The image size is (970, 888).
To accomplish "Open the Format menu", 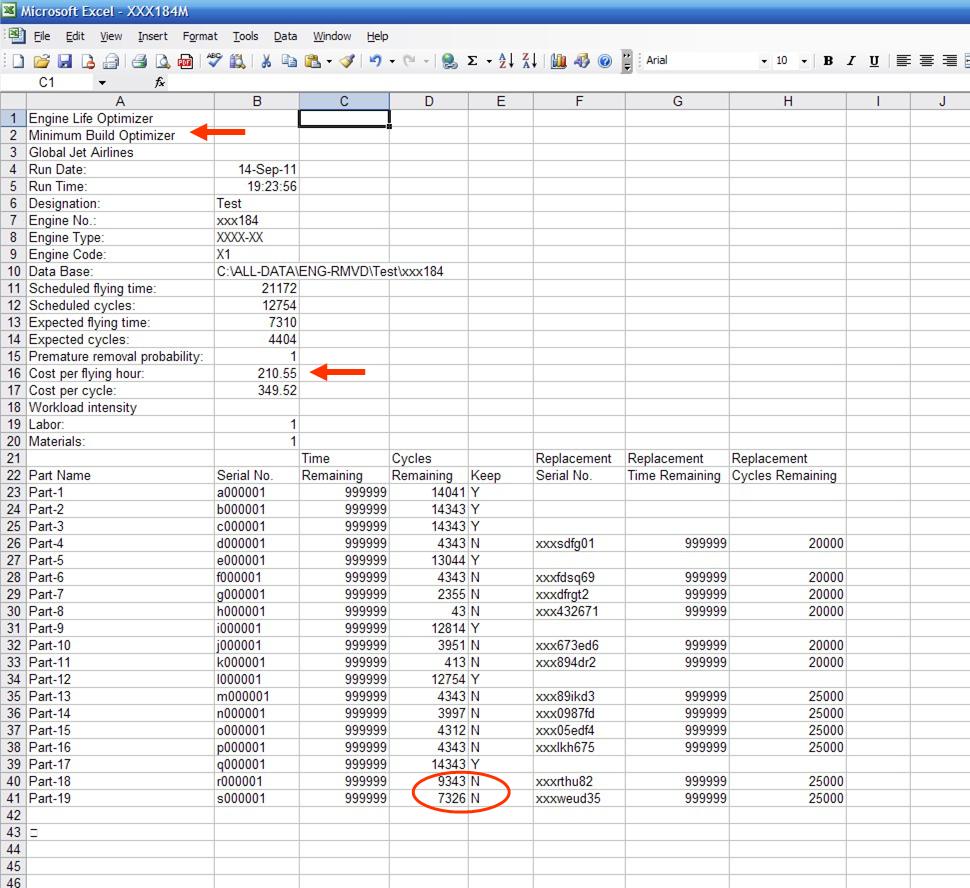I will pos(200,36).
